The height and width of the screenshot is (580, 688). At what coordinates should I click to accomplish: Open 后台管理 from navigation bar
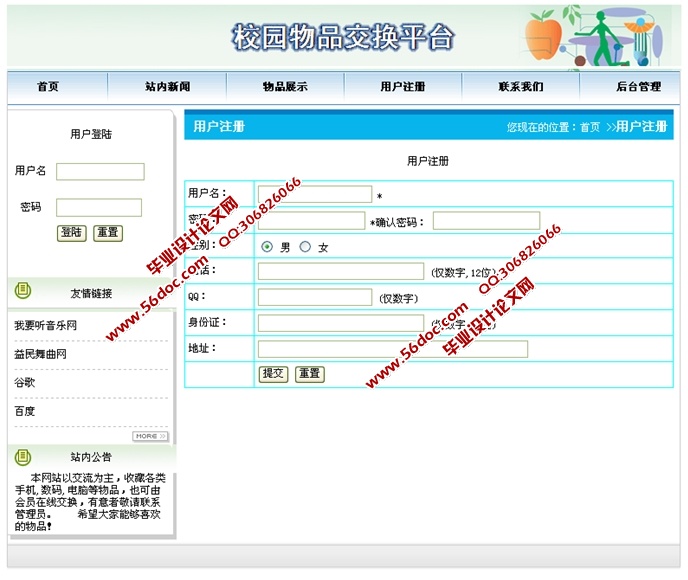coord(638,87)
